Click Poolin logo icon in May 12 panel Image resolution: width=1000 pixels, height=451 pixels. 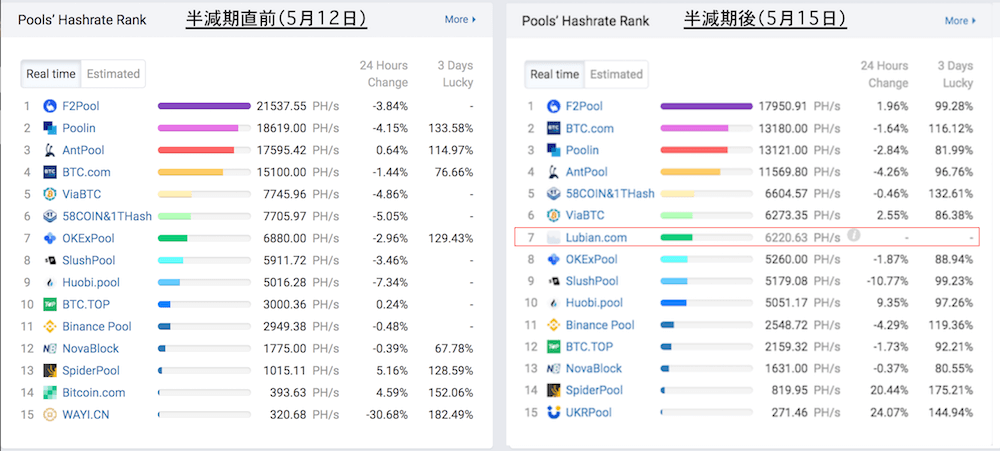pos(50,128)
